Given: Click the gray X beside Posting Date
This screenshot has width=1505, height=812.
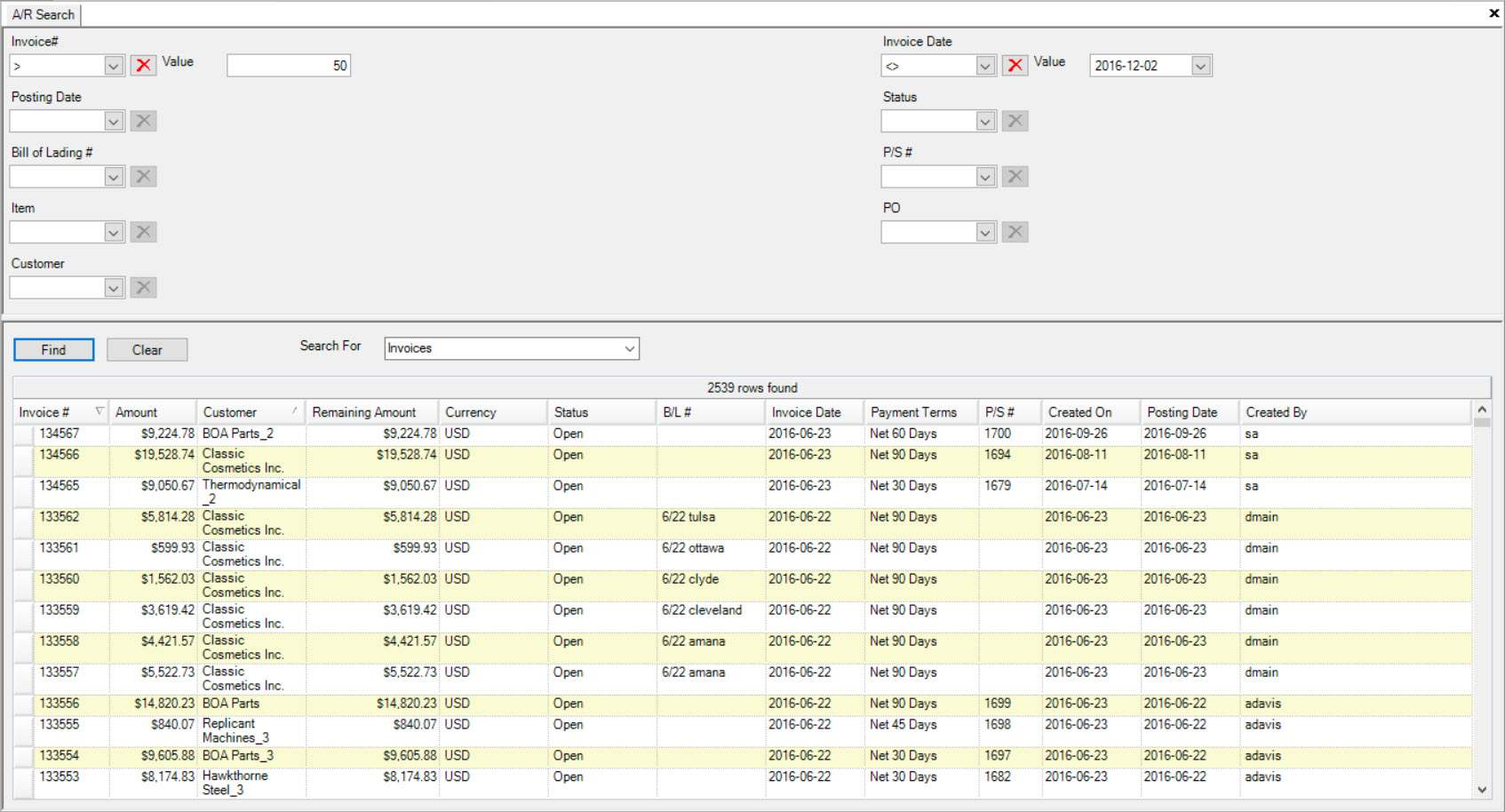Looking at the screenshot, I should pos(143,121).
